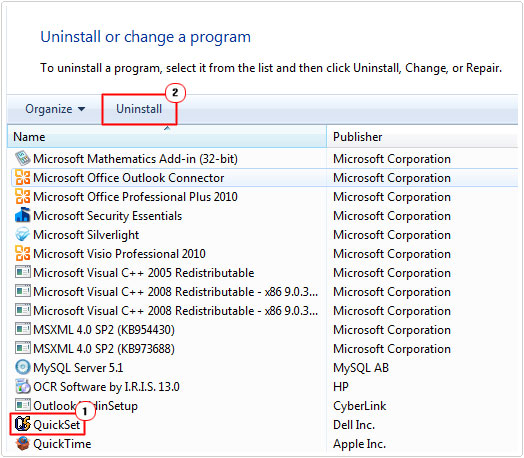Viewport: 524px width, 458px height.
Task: Click the Microsoft Silverlight icon
Action: 23,235
